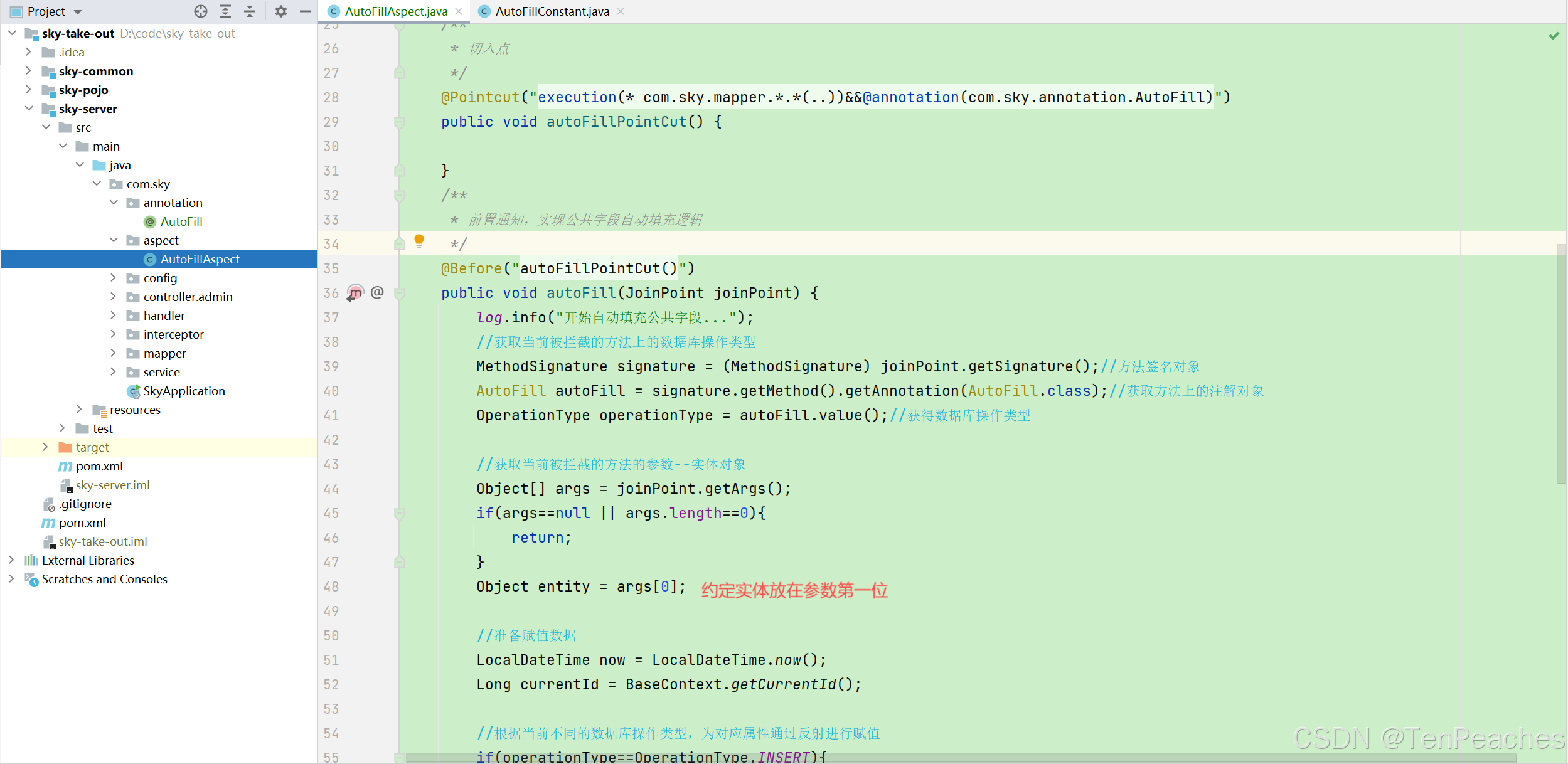Click the @ aspect gutter icon on line 36

[377, 292]
